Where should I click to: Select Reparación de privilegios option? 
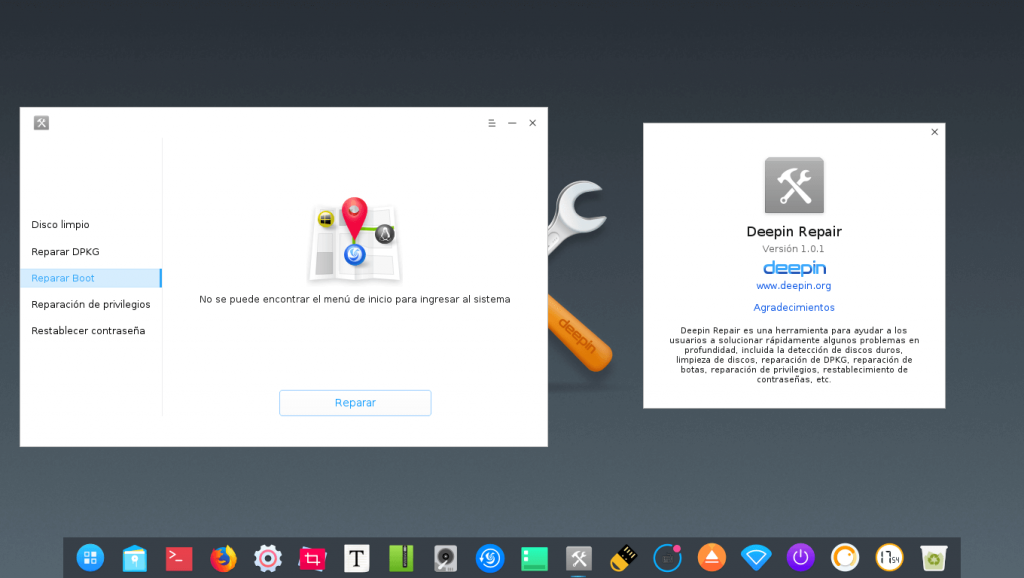tap(91, 304)
